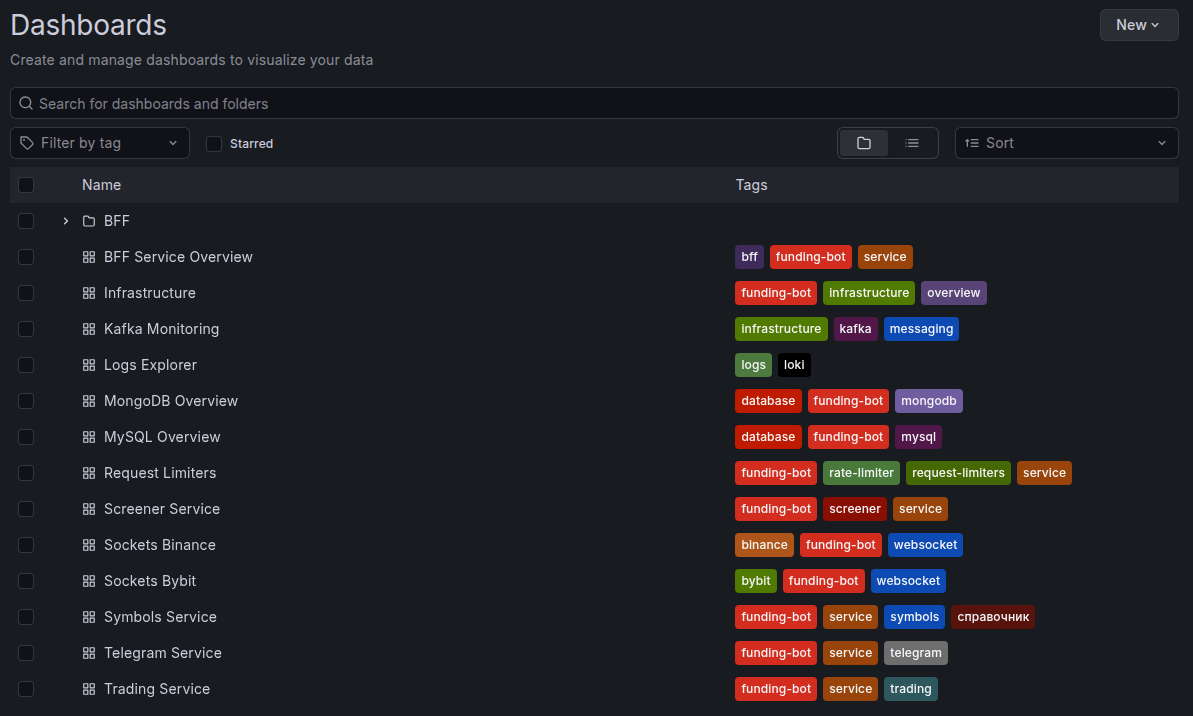
Task: Select the folder view icon
Action: click(x=863, y=142)
